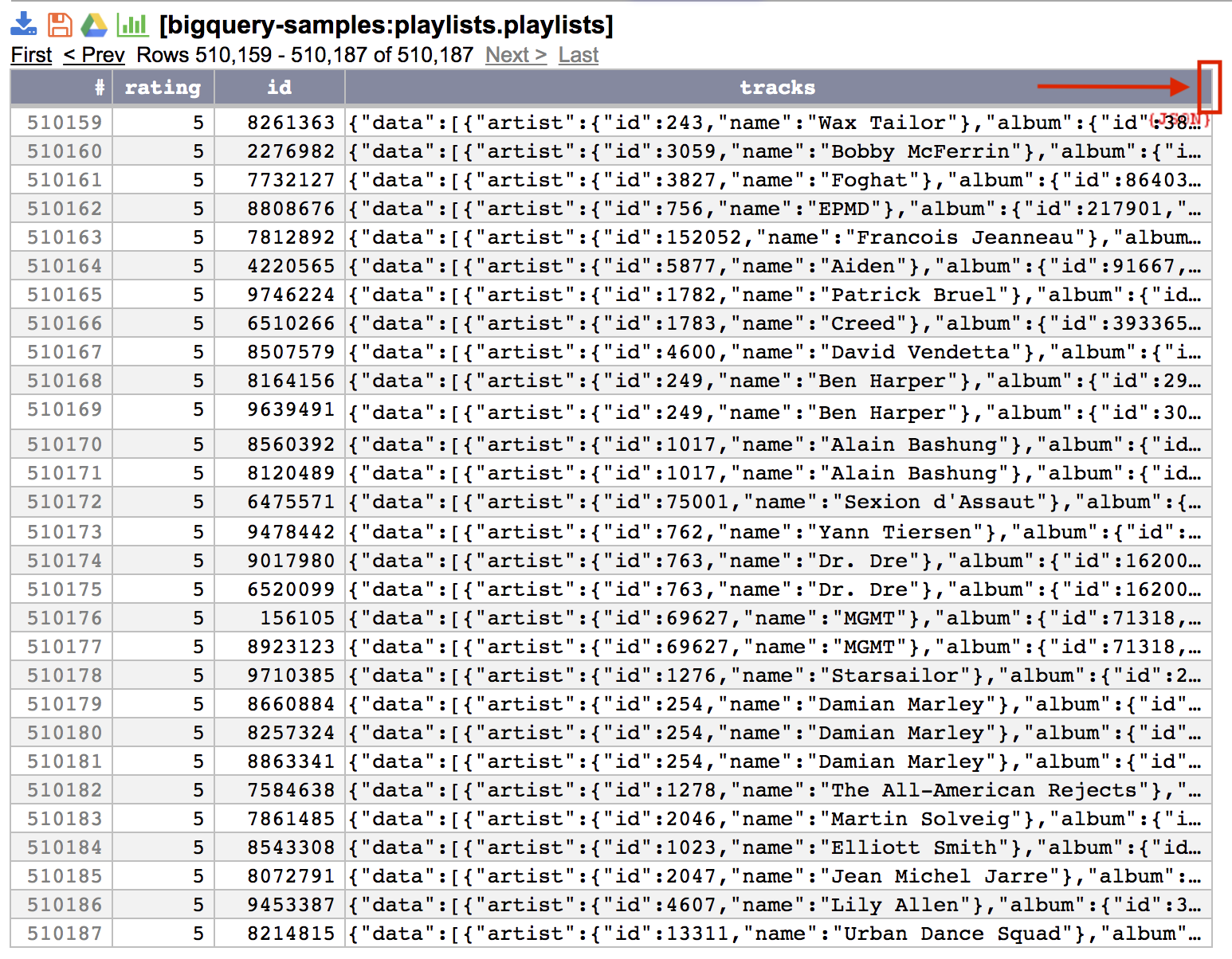Click the # column header
The width and height of the screenshot is (1232, 959).
(99, 88)
